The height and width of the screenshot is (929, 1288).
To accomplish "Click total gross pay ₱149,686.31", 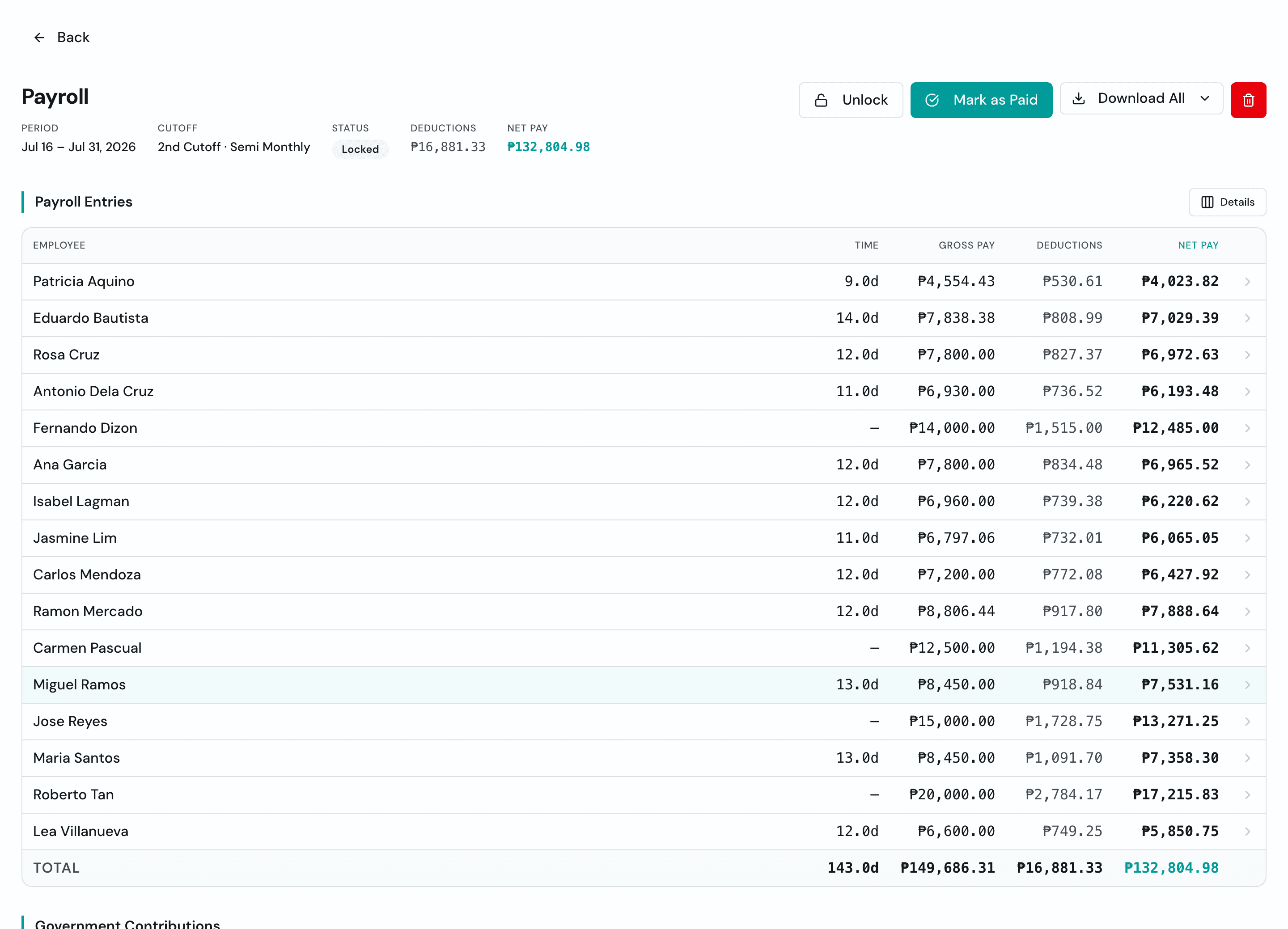I will point(947,868).
